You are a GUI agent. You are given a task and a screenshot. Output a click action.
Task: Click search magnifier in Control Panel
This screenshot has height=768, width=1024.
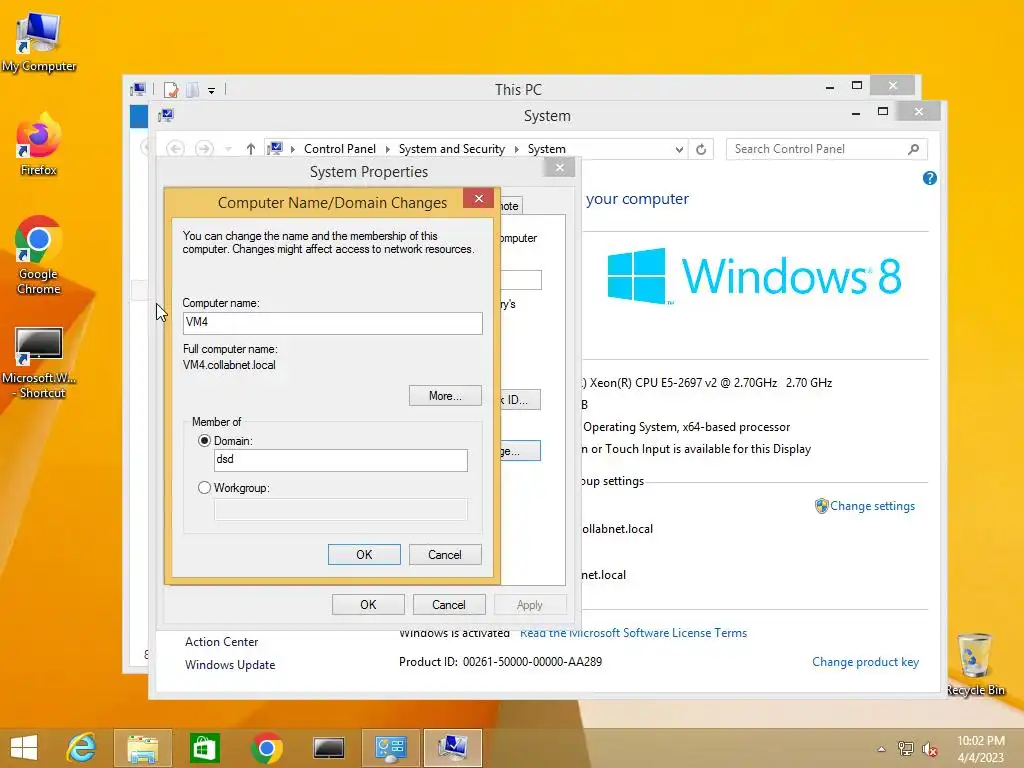[x=914, y=149]
